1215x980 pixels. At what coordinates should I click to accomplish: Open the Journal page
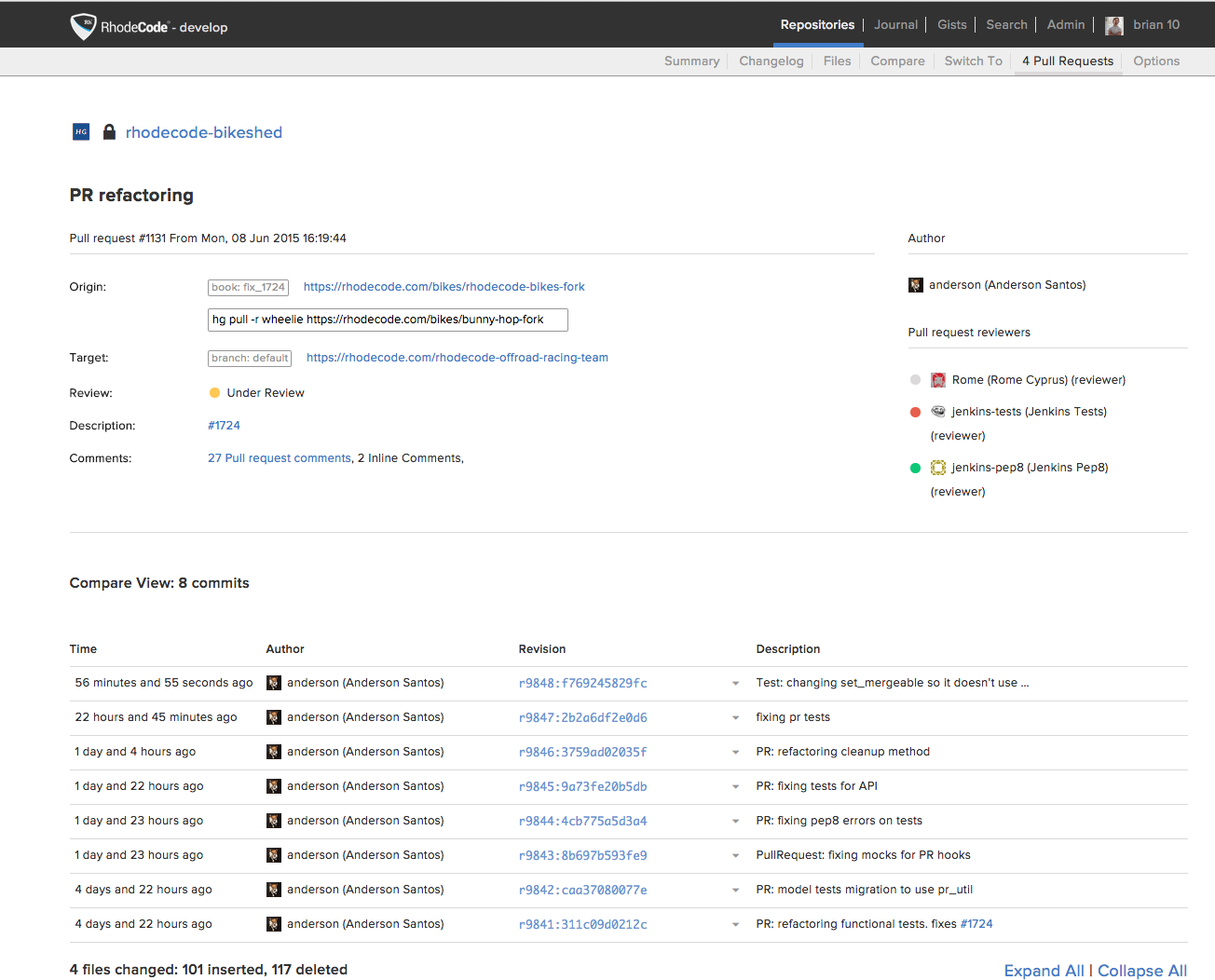tap(895, 25)
